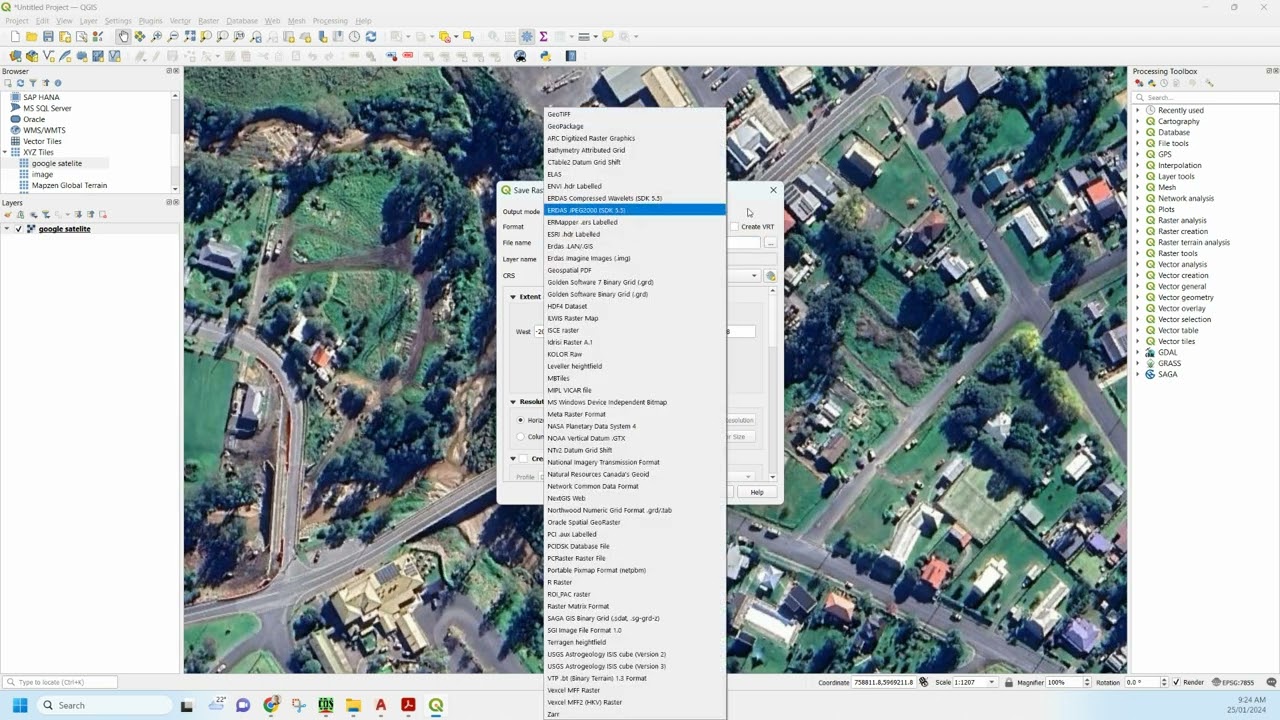The width and height of the screenshot is (1280, 720).
Task: Toggle google satelite layer visibility checkbox
Action: pos(18,229)
